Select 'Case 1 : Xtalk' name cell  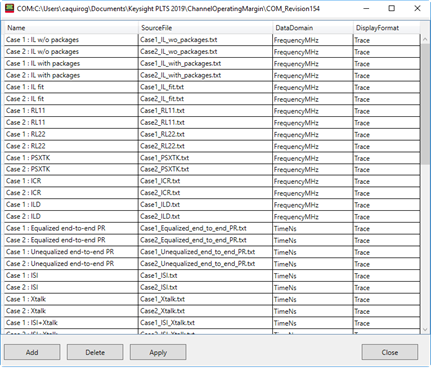pyautogui.click(x=71, y=299)
